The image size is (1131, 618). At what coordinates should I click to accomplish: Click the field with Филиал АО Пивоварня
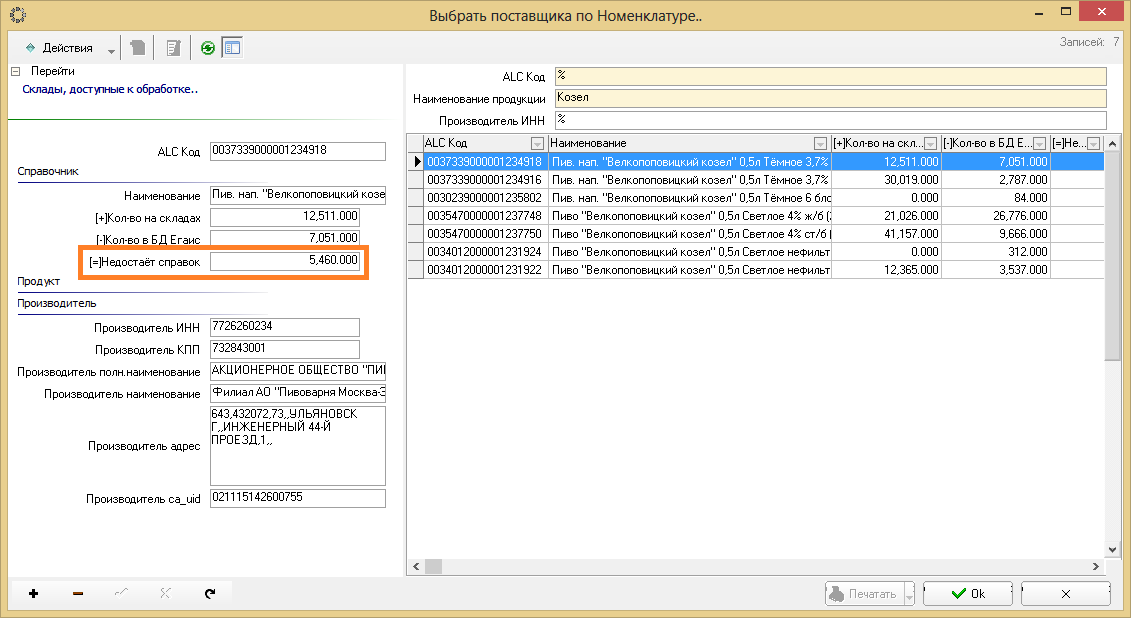pyautogui.click(x=298, y=393)
